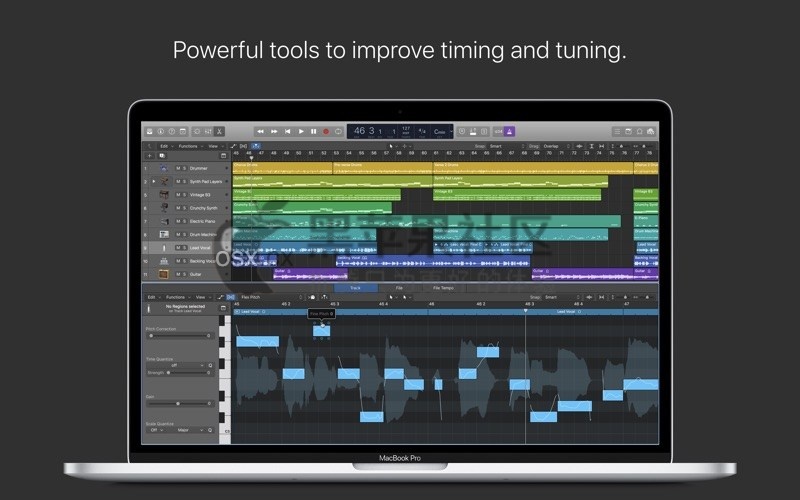
Task: Pause playback in the transport
Action: [313, 132]
